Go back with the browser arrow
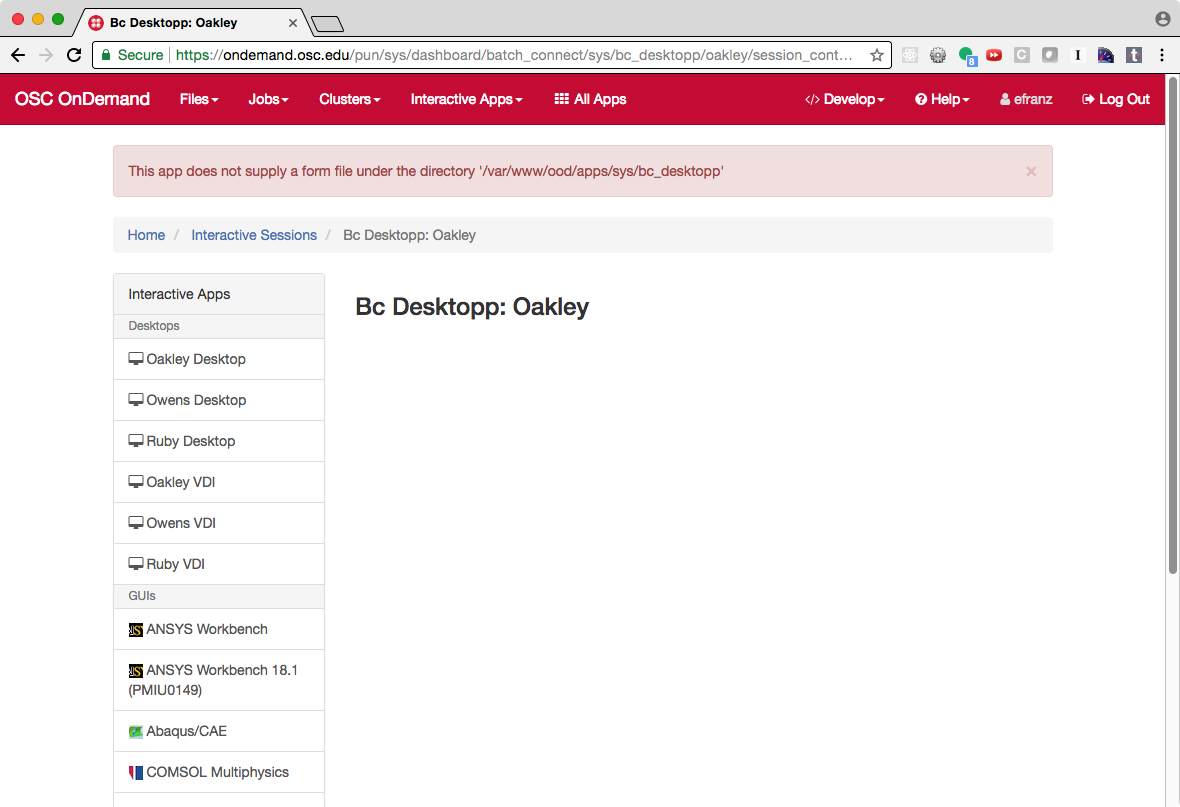 (18, 55)
